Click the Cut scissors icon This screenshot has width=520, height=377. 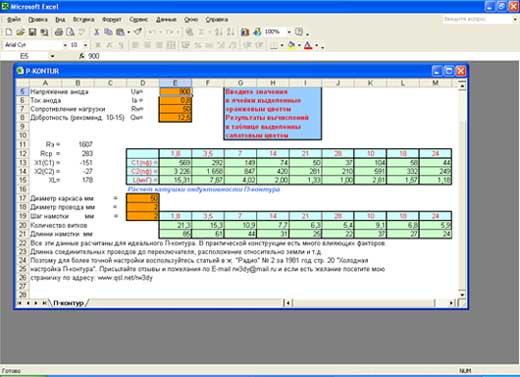tap(97, 32)
